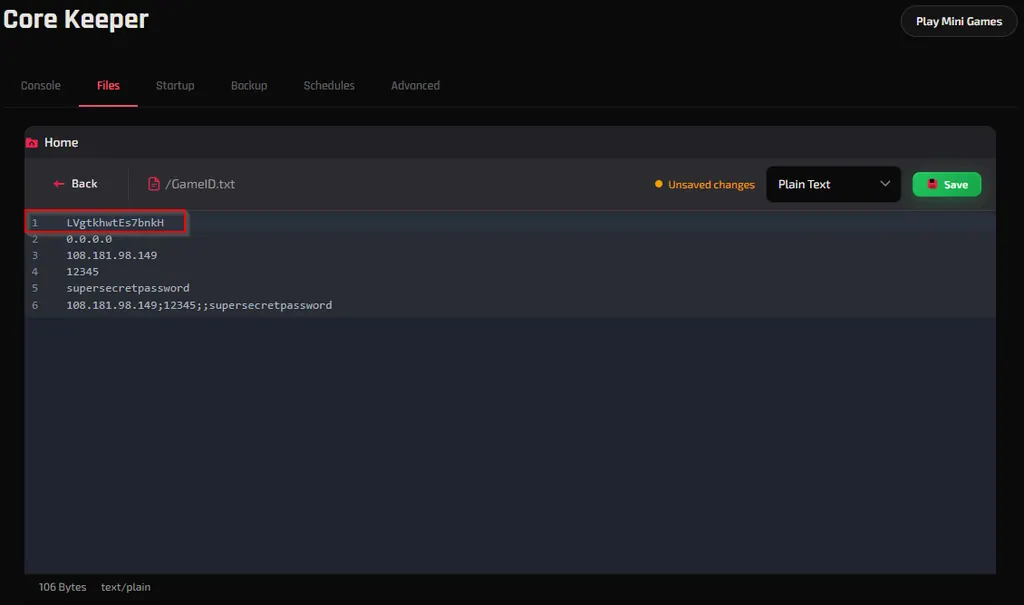Click the chevron on Plain Text dropdown
1024x605 pixels.
tap(885, 184)
